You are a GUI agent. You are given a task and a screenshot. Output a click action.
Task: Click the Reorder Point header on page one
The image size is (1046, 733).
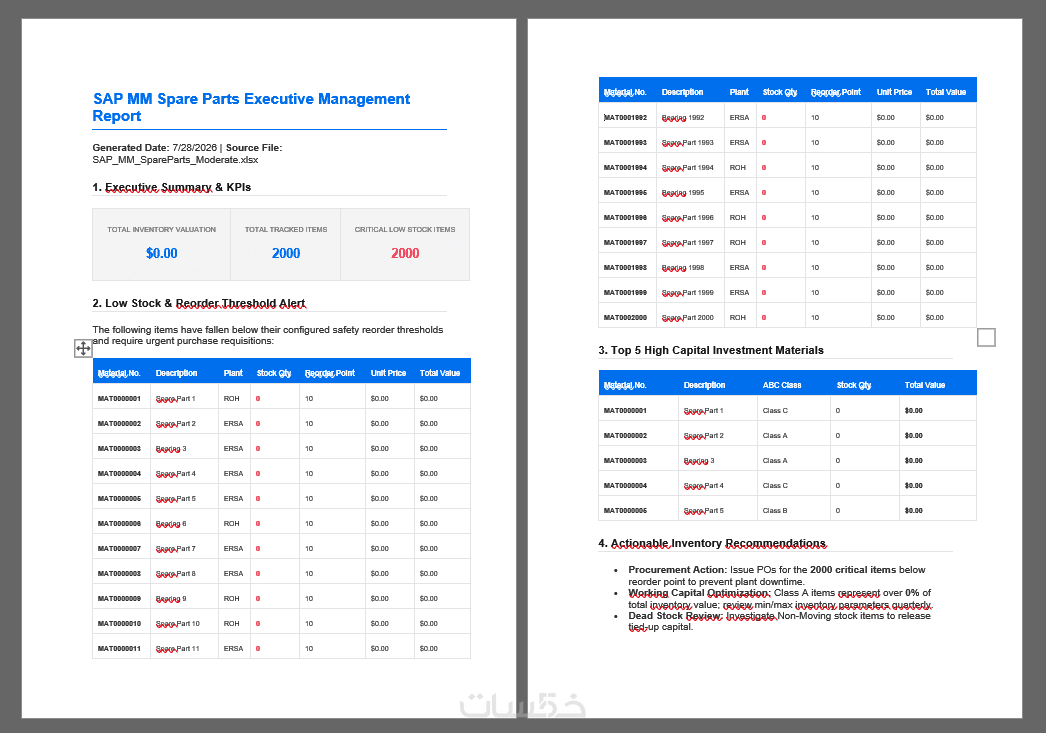coord(330,373)
